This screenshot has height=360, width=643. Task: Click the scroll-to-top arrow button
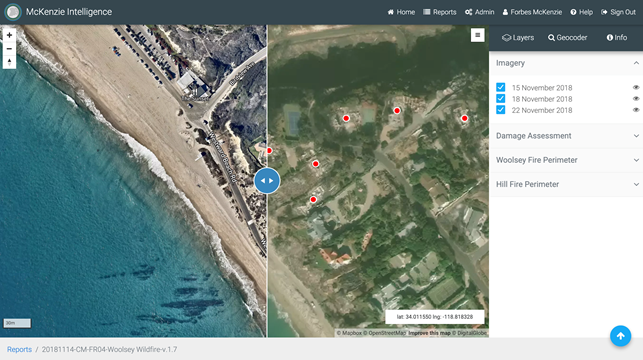pyautogui.click(x=620, y=336)
